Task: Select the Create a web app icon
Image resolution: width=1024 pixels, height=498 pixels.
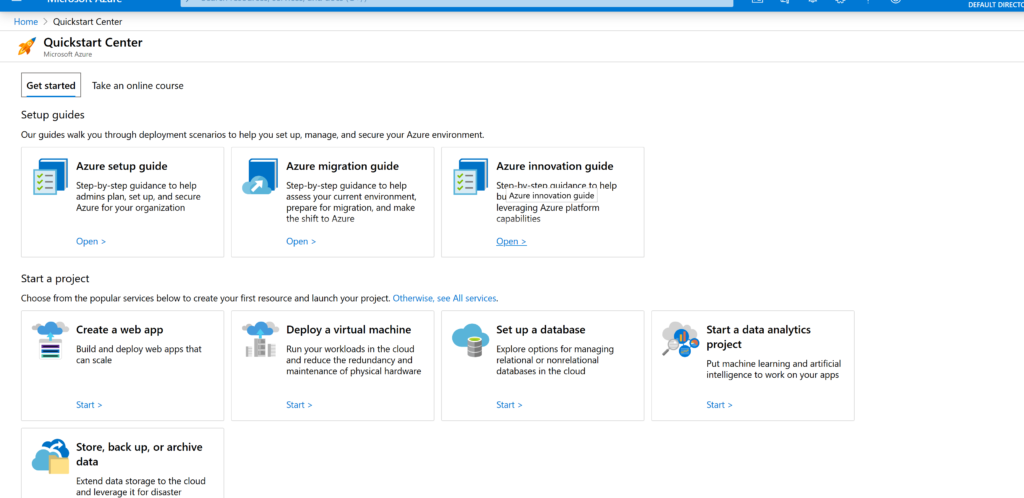Action: [50, 340]
